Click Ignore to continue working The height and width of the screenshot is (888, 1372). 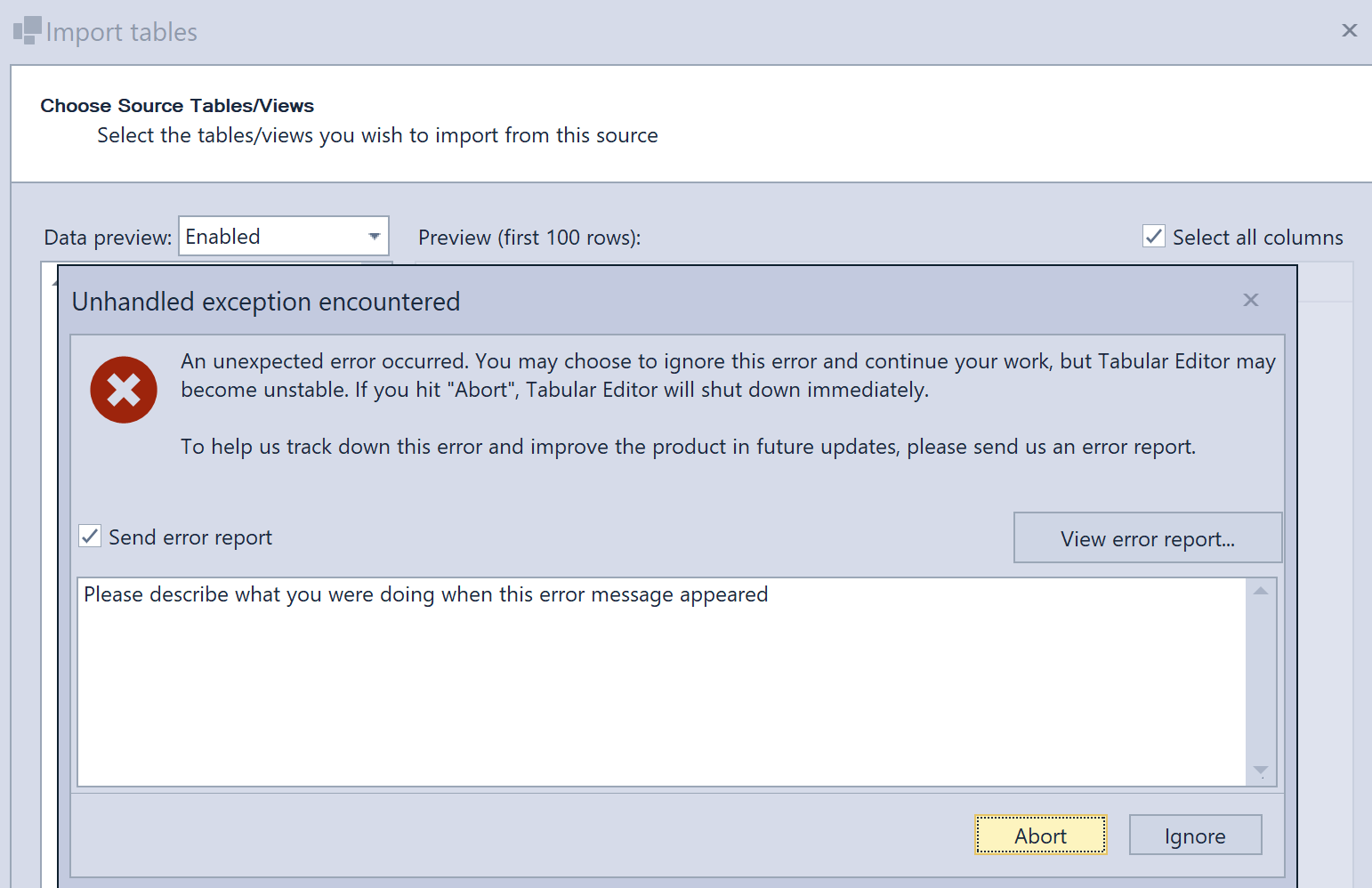click(1195, 835)
